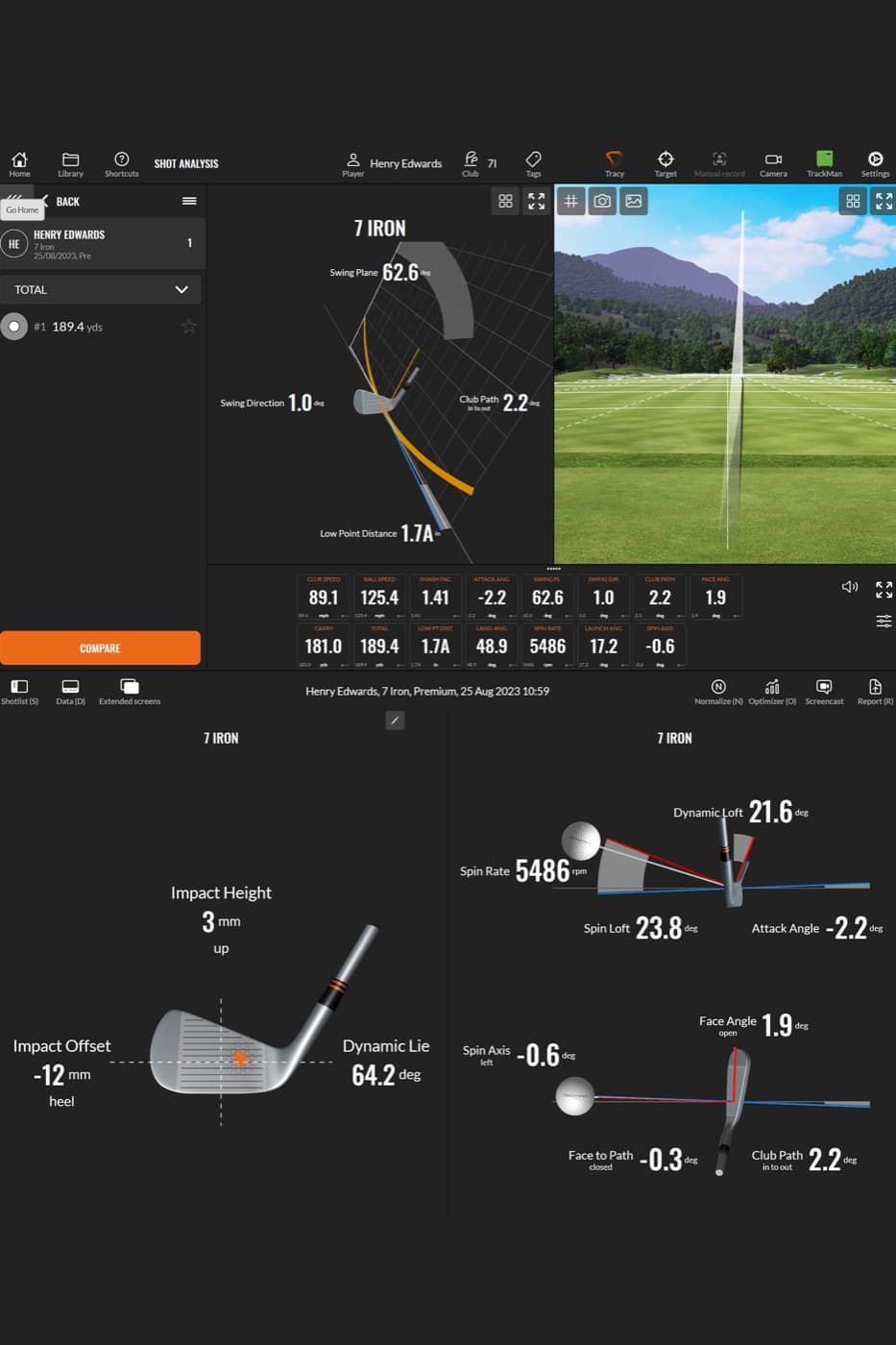Select the Henry Edwards session entry
The width and height of the screenshot is (896, 1345).
101,244
